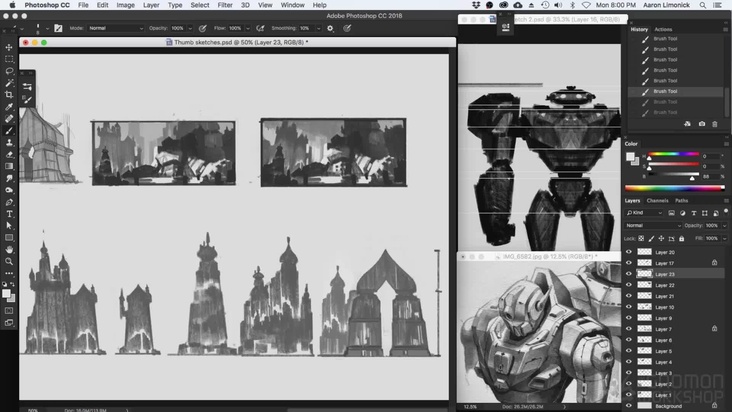732x412 pixels.
Task: Select the Type tool
Action: point(10,214)
